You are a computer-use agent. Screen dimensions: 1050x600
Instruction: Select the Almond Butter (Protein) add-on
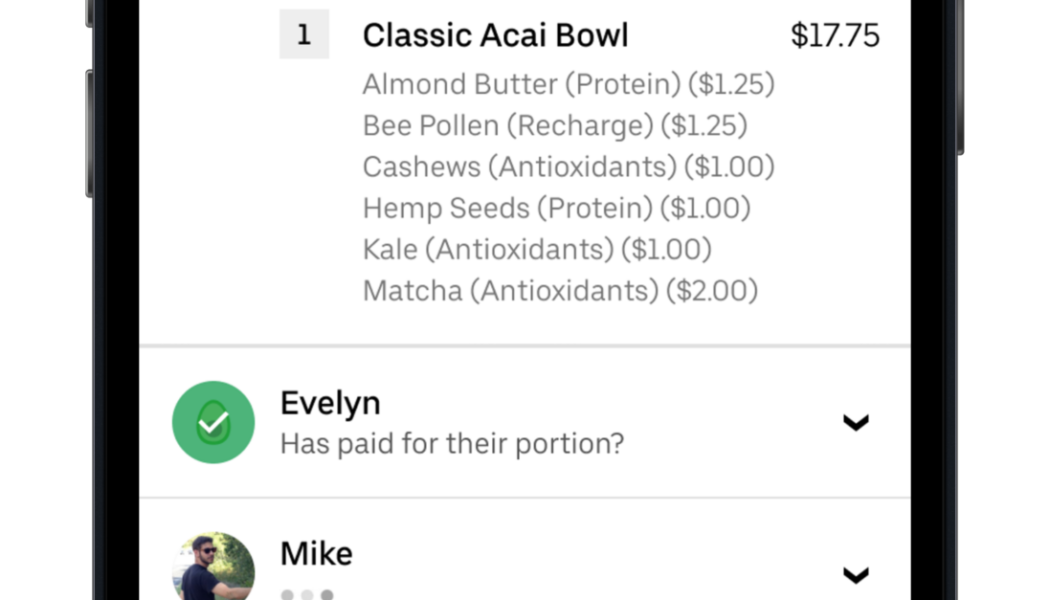(x=568, y=84)
